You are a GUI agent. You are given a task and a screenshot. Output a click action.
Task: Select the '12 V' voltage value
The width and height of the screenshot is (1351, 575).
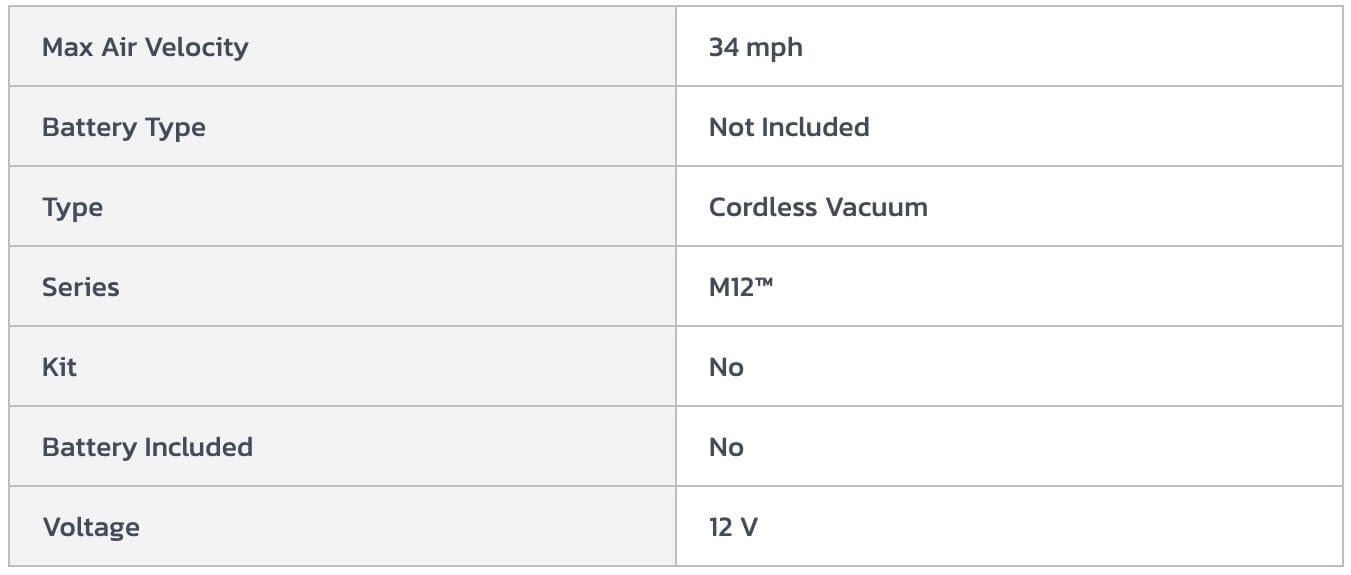point(733,527)
